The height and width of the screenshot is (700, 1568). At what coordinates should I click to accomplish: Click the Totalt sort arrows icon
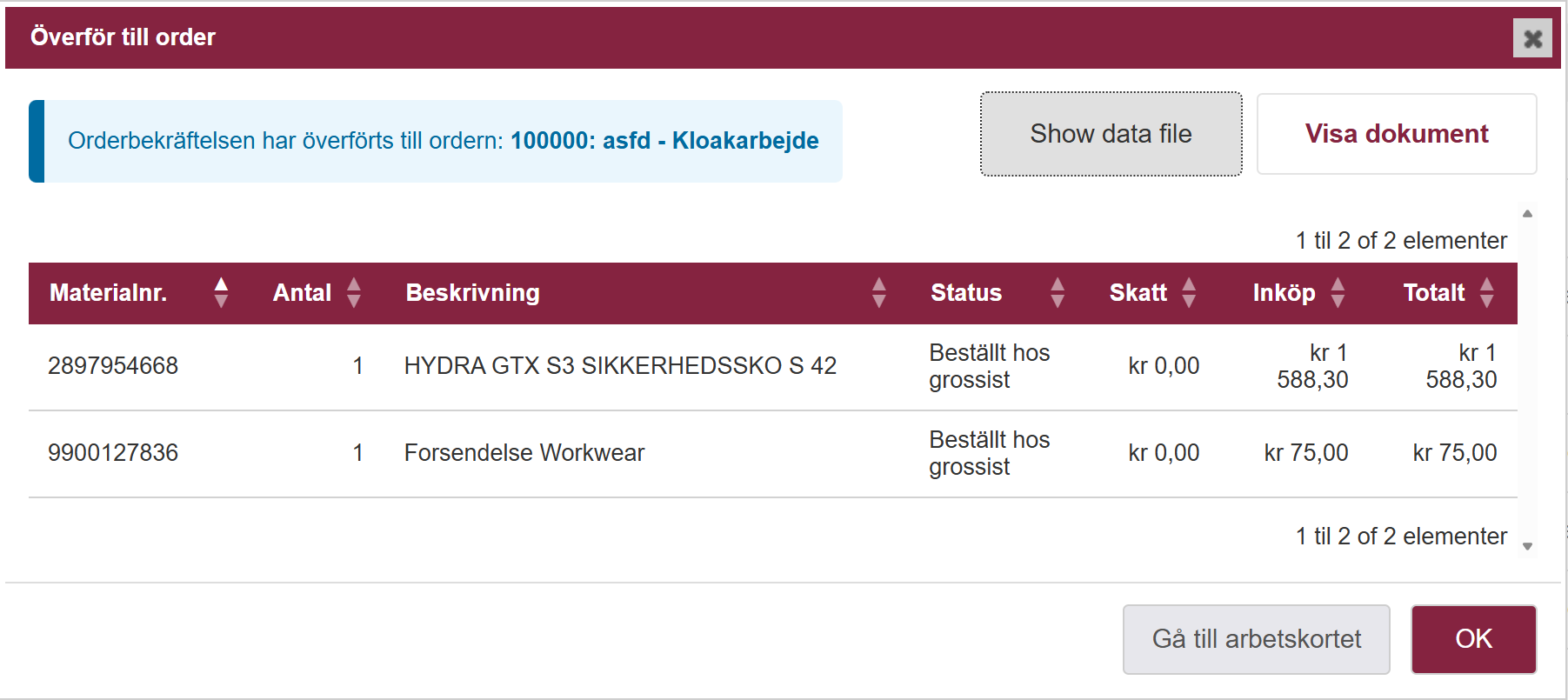click(x=1486, y=293)
